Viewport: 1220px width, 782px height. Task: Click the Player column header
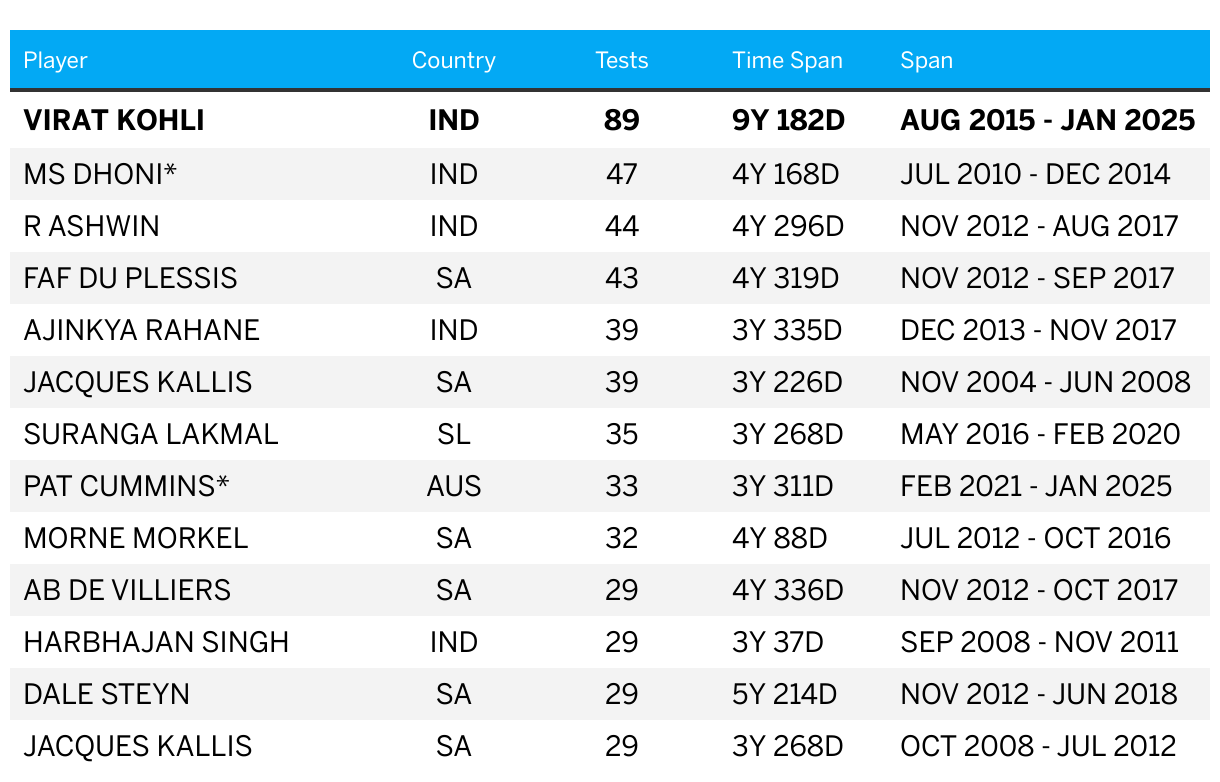coord(56,60)
